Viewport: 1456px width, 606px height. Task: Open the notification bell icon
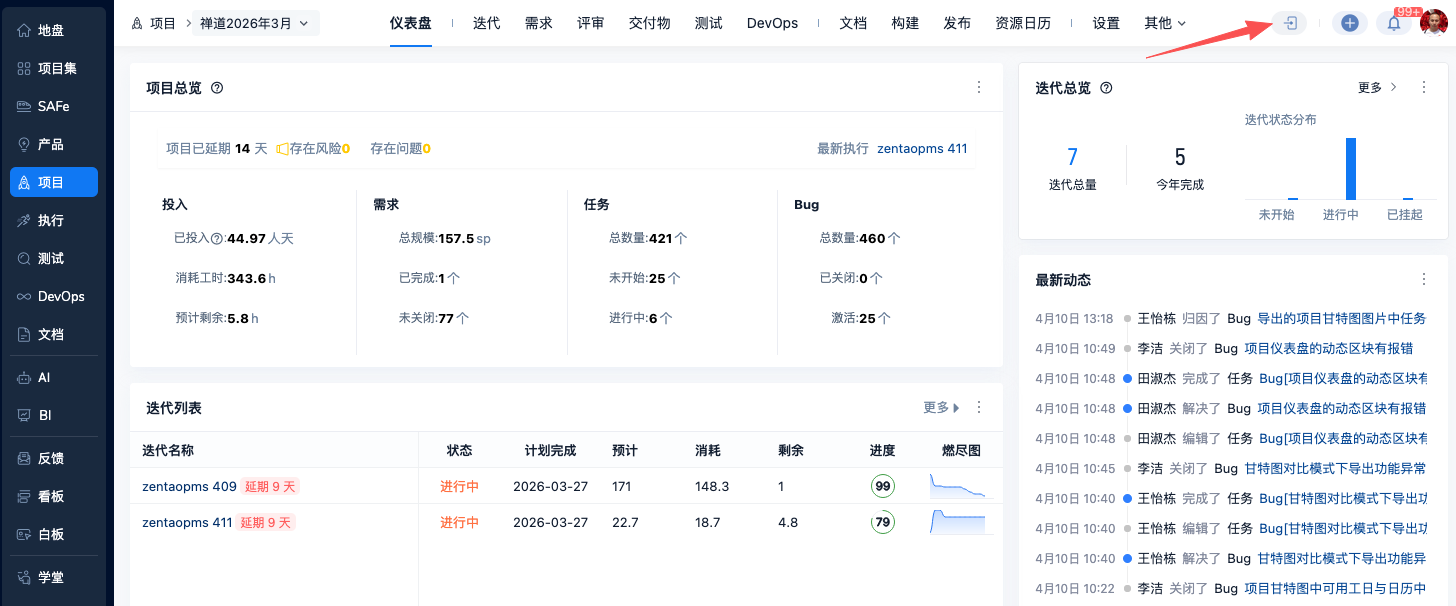[x=1394, y=23]
